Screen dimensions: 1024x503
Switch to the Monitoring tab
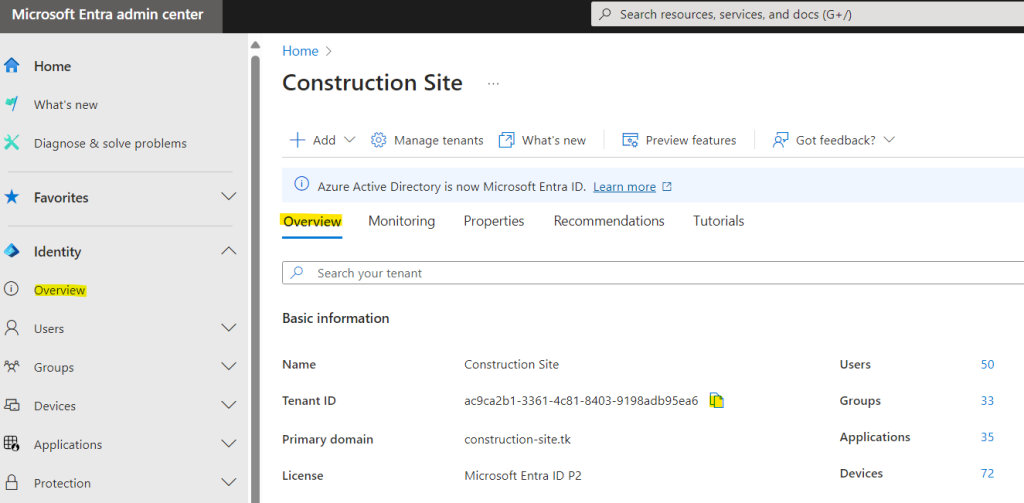point(402,221)
